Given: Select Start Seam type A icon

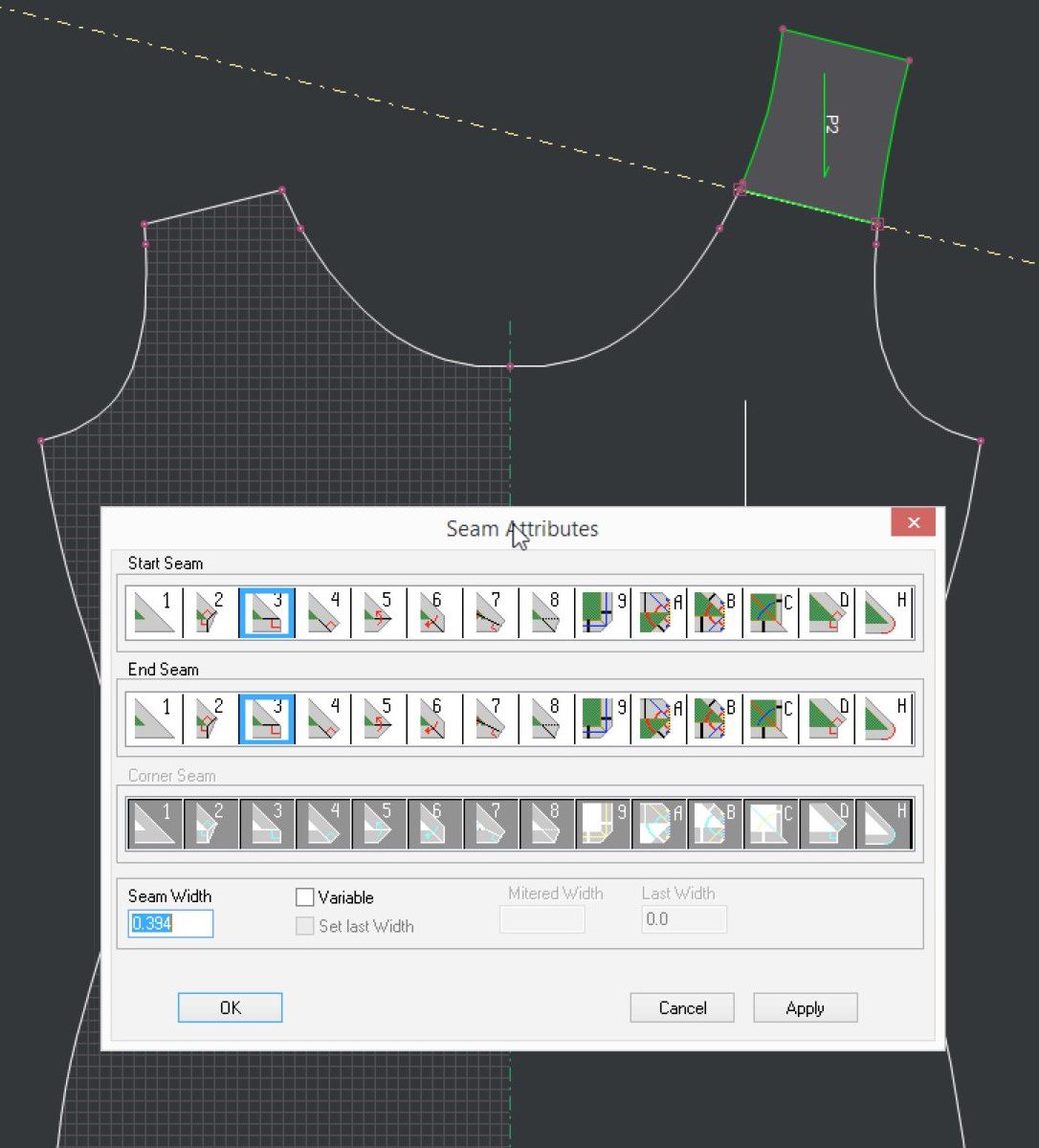Looking at the screenshot, I should tap(658, 613).
